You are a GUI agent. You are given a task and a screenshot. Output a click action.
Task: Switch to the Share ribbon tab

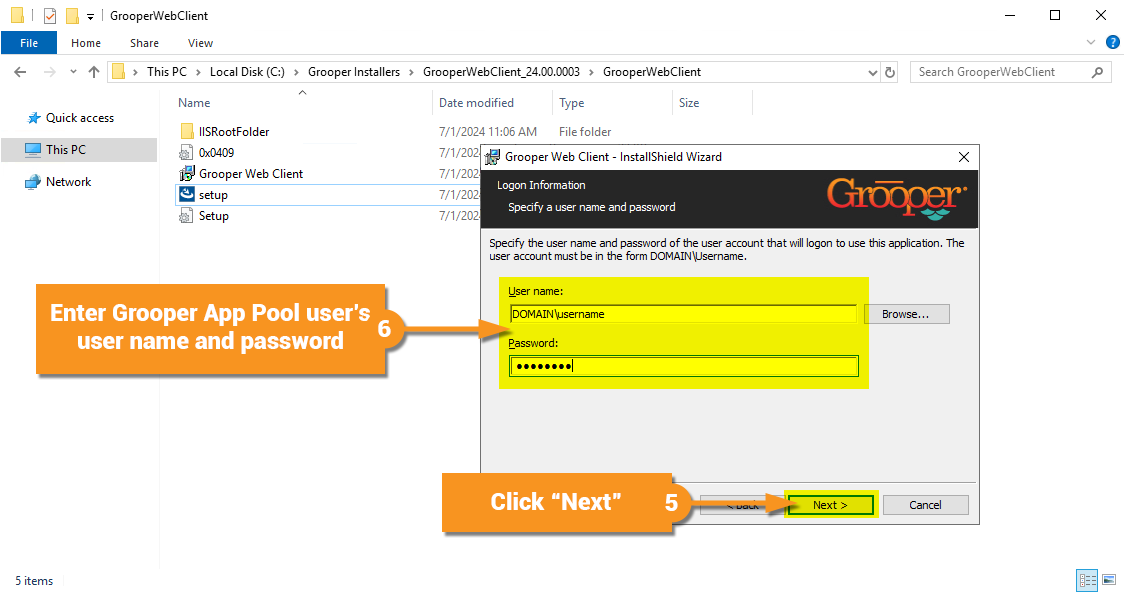[144, 43]
